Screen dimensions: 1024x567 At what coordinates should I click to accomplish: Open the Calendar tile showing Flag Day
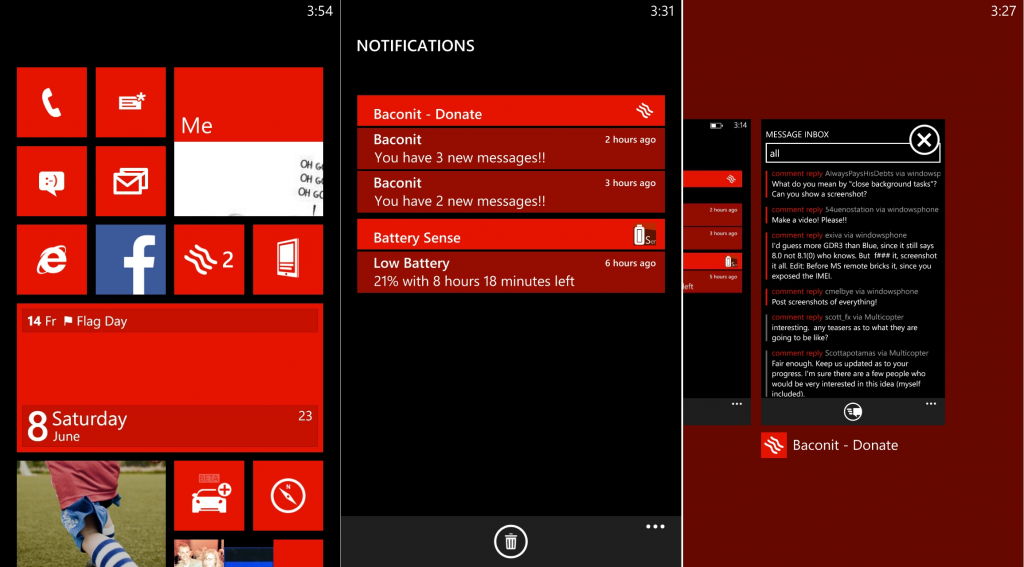(x=170, y=378)
